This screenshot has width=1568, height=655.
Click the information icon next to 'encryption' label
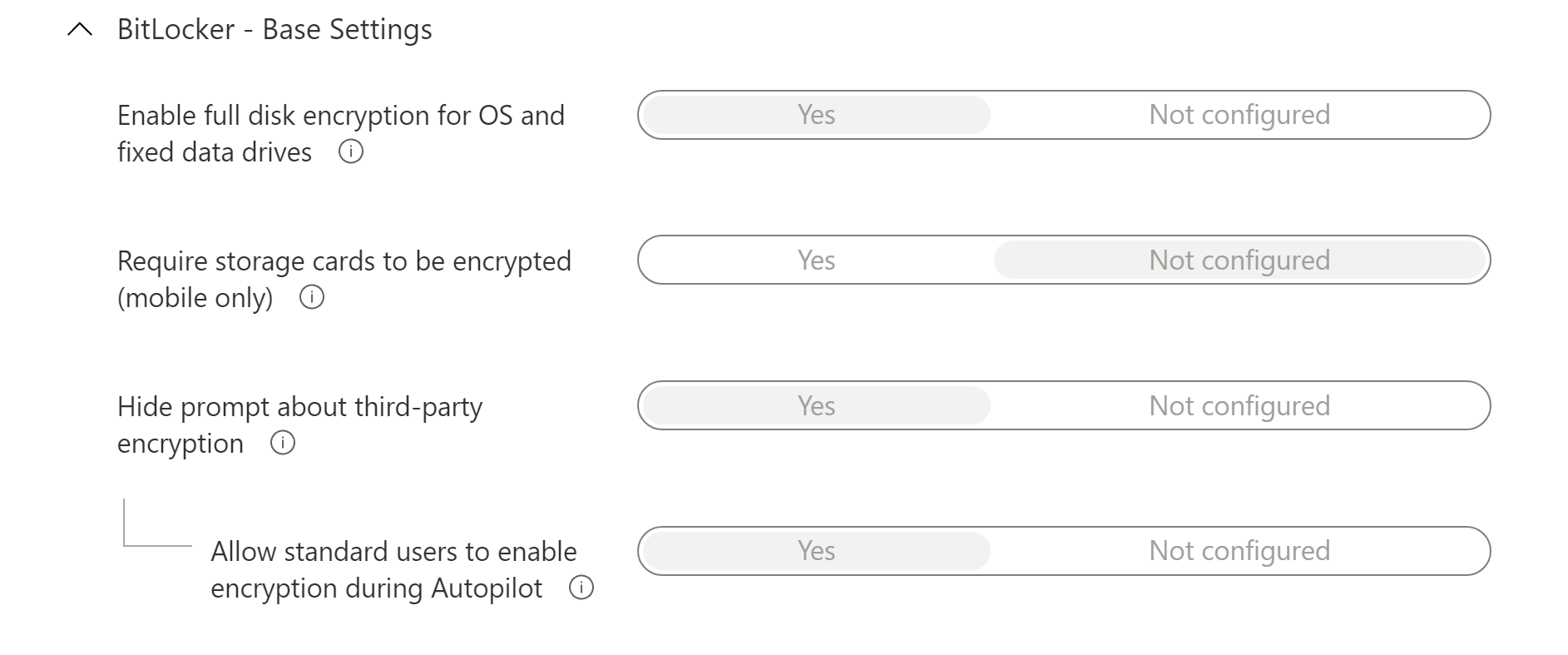point(283,444)
